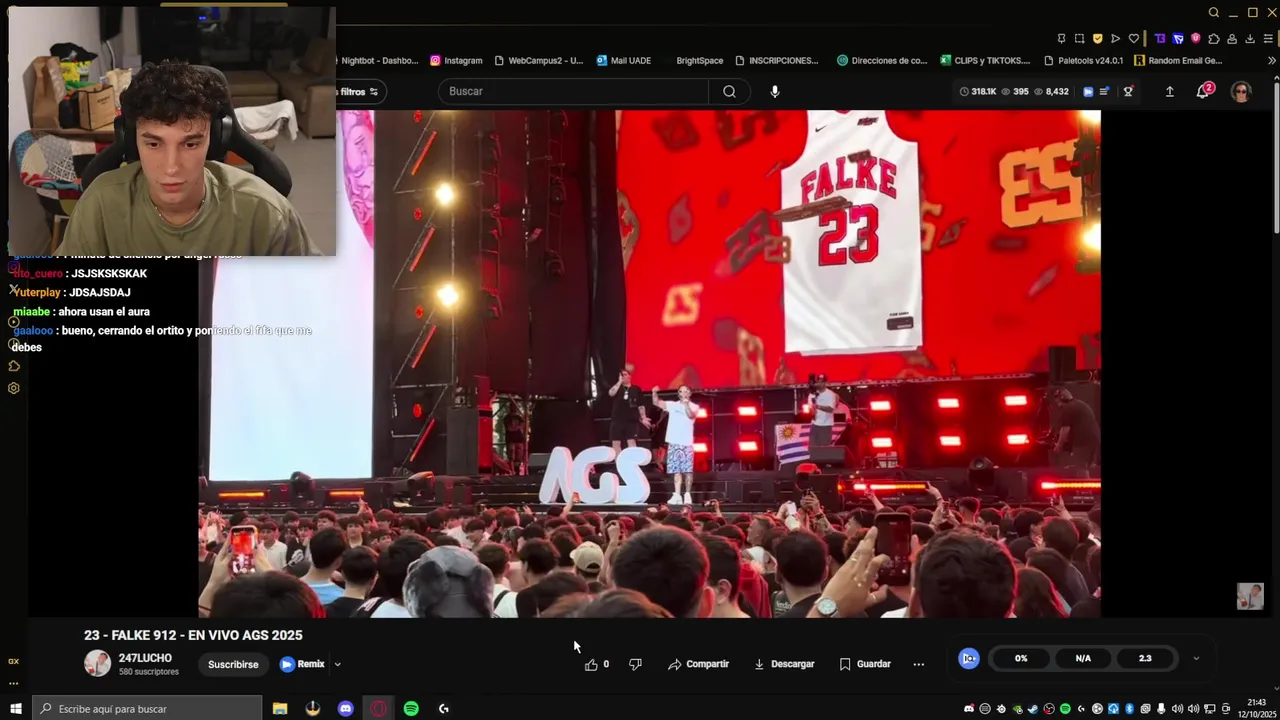
Task: Show more bookmarks with double chevron
Action: coord(1271,60)
